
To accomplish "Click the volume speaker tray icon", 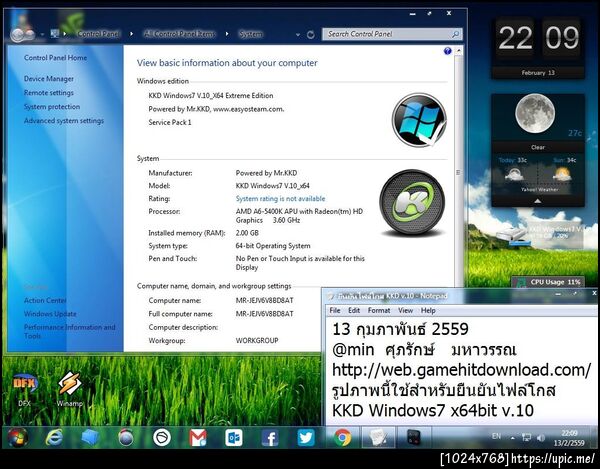I will [541, 437].
